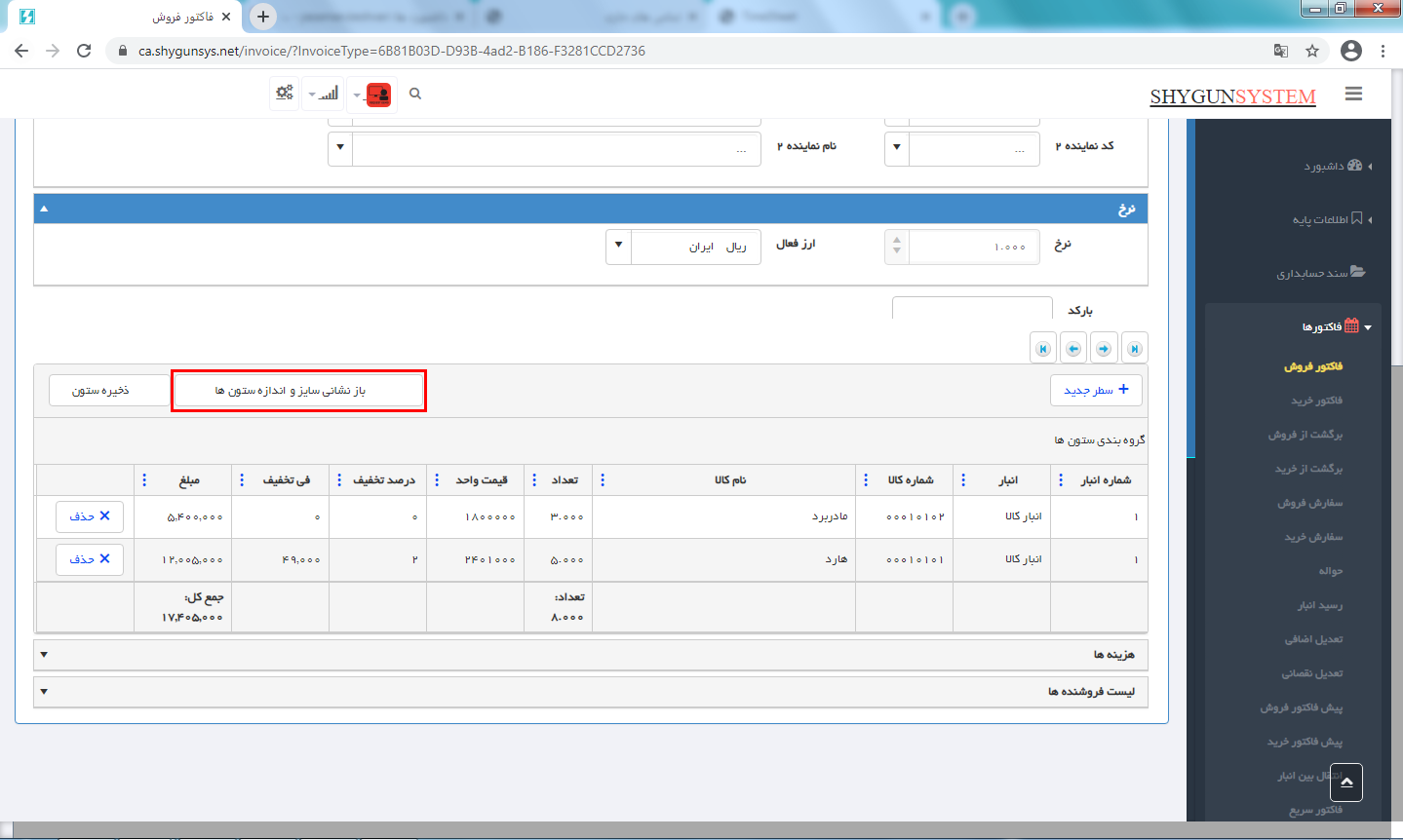Open the gears settings icon in toolbar
The width and height of the screenshot is (1403, 840).
point(284,94)
